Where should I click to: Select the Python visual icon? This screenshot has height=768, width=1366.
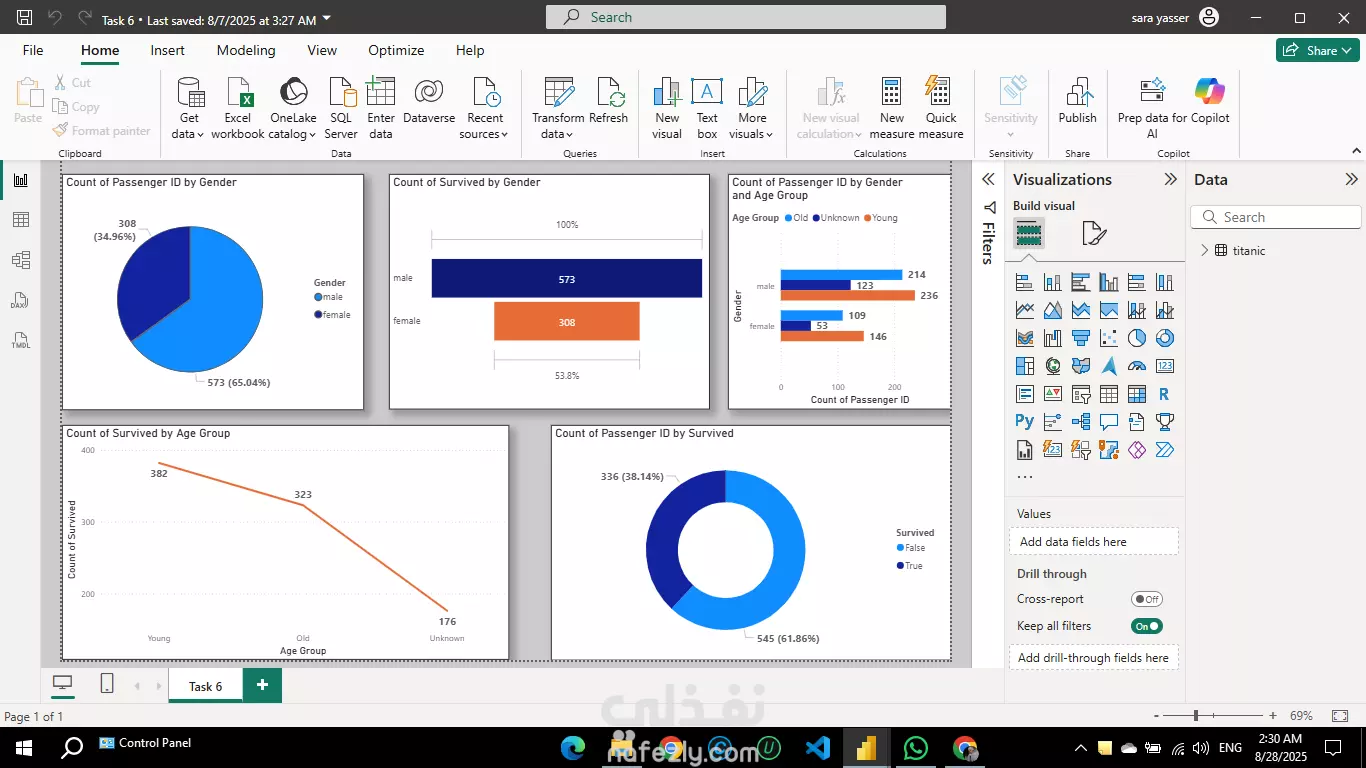[x=1024, y=422]
